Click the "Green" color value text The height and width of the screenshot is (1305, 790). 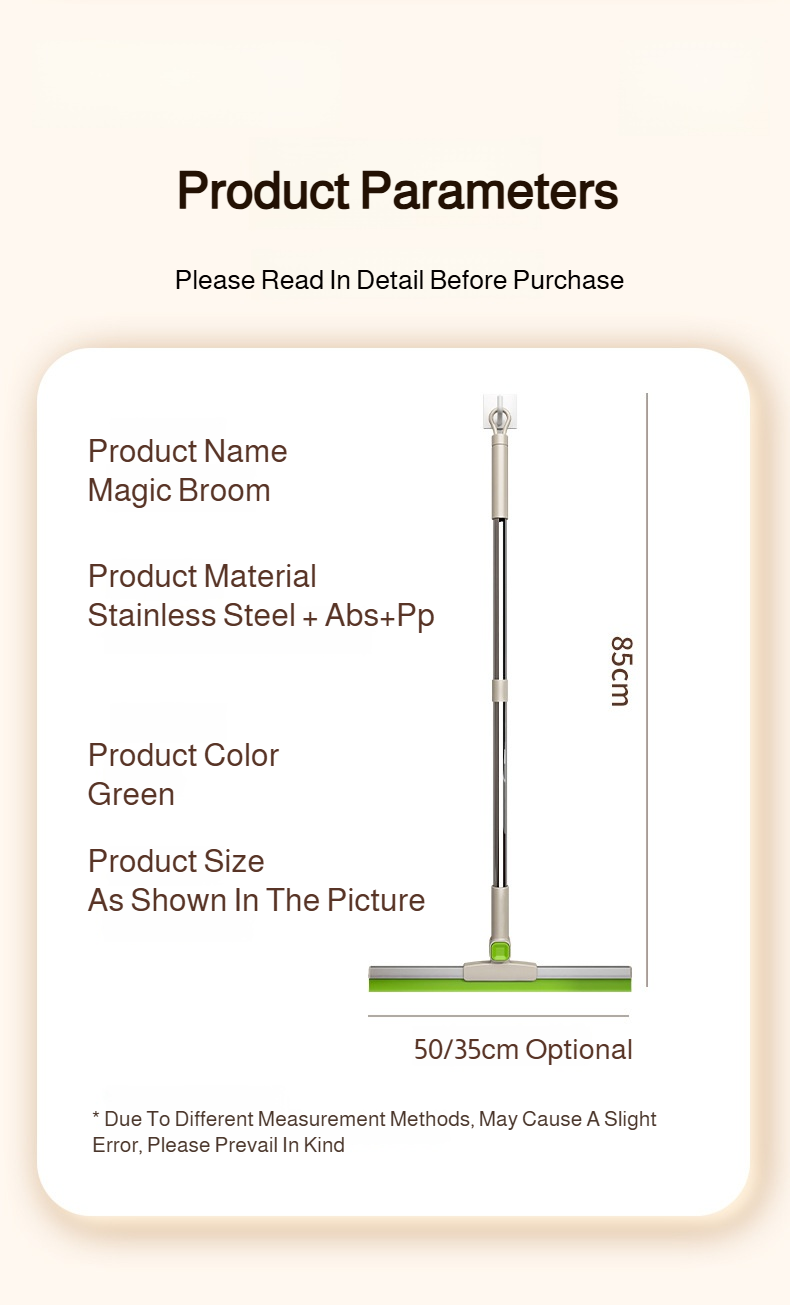click(131, 795)
